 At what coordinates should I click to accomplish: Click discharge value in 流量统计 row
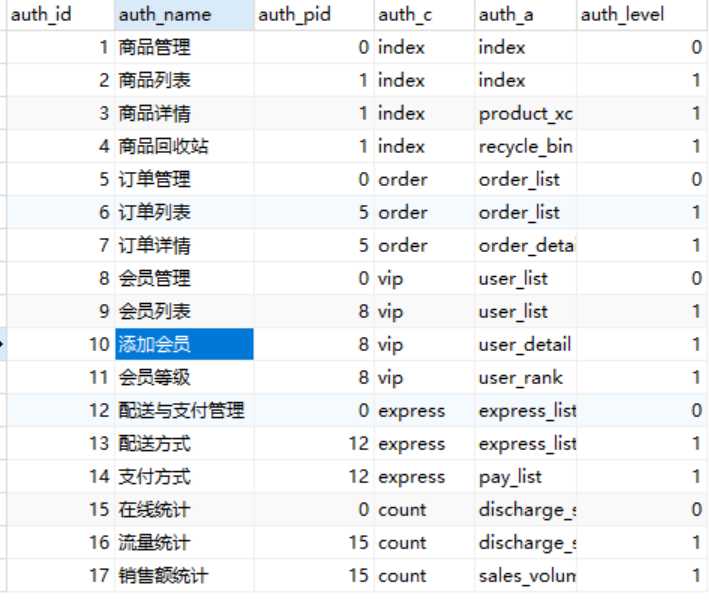click(x=527, y=544)
